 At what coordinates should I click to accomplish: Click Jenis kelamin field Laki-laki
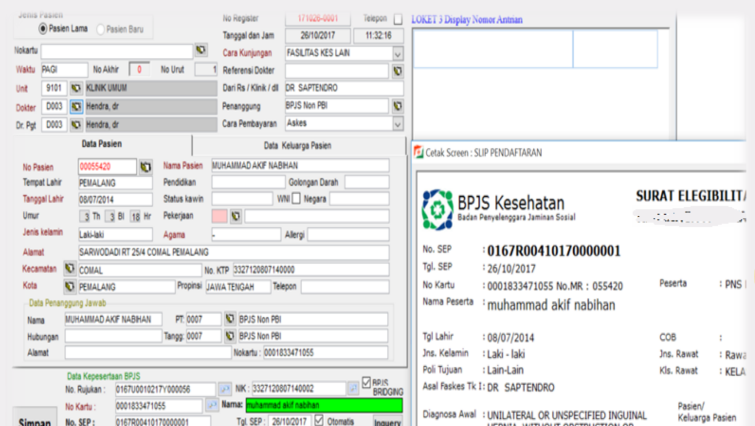tap(116, 234)
